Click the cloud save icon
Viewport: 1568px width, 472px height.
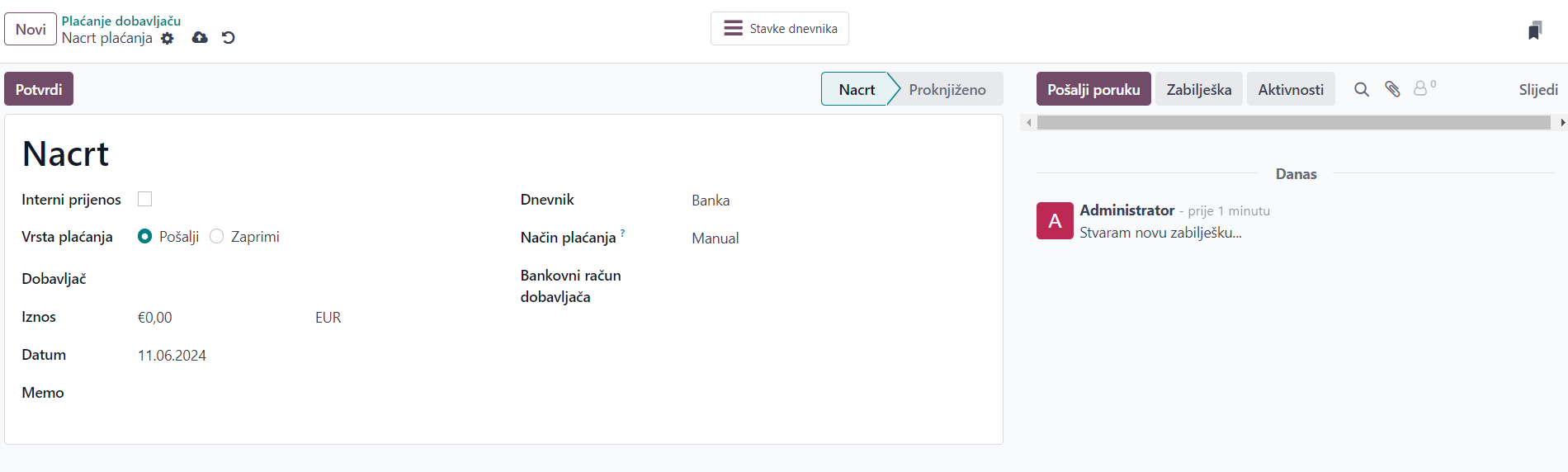200,38
